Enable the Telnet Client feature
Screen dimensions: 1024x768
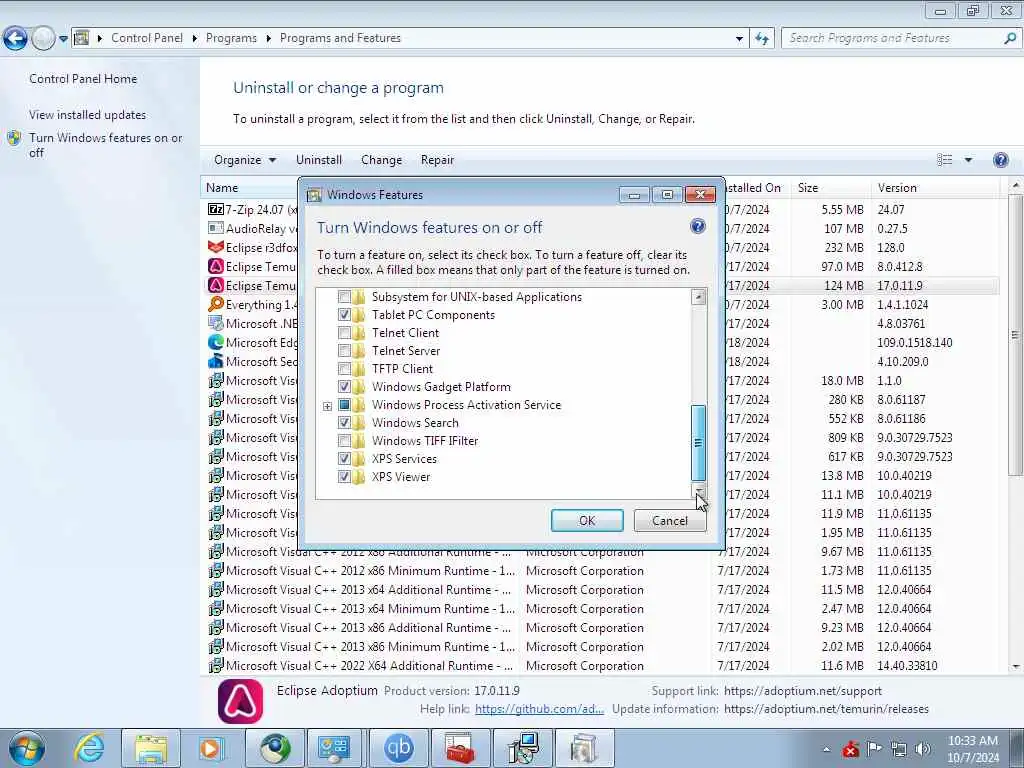pyautogui.click(x=344, y=333)
